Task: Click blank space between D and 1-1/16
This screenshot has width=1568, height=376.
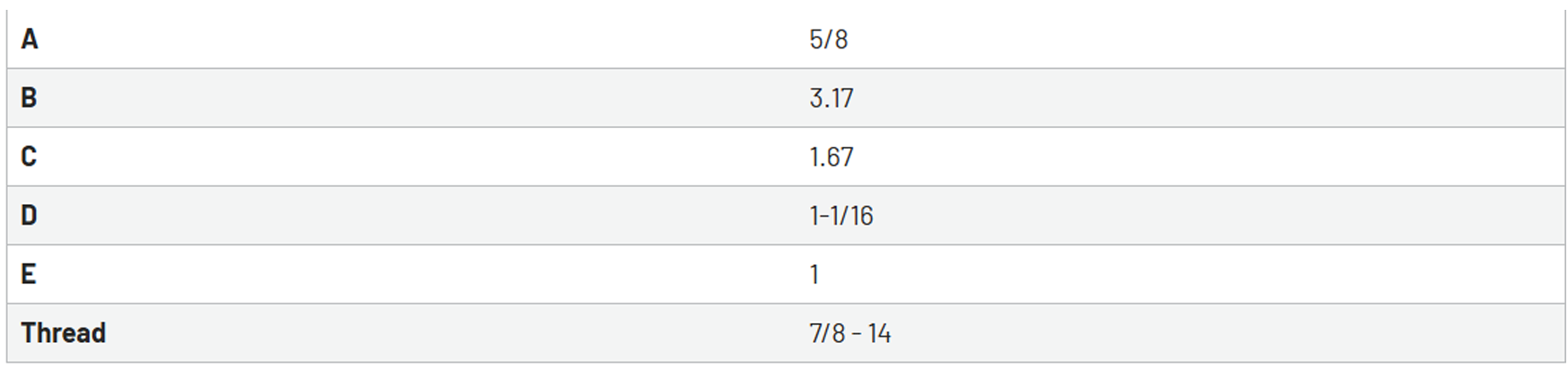Action: 421,216
